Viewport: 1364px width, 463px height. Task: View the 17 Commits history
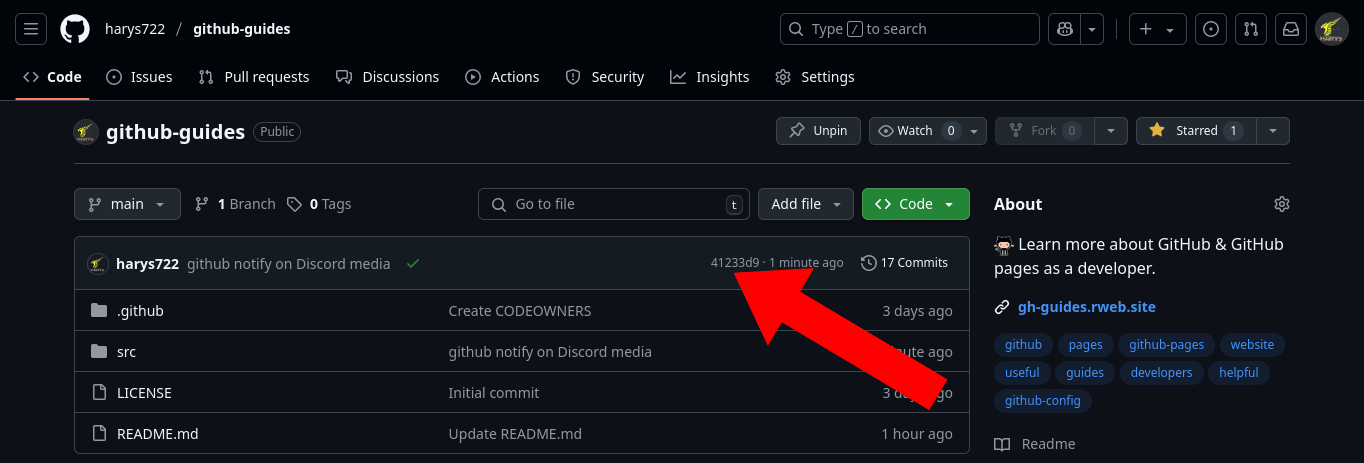[904, 263]
